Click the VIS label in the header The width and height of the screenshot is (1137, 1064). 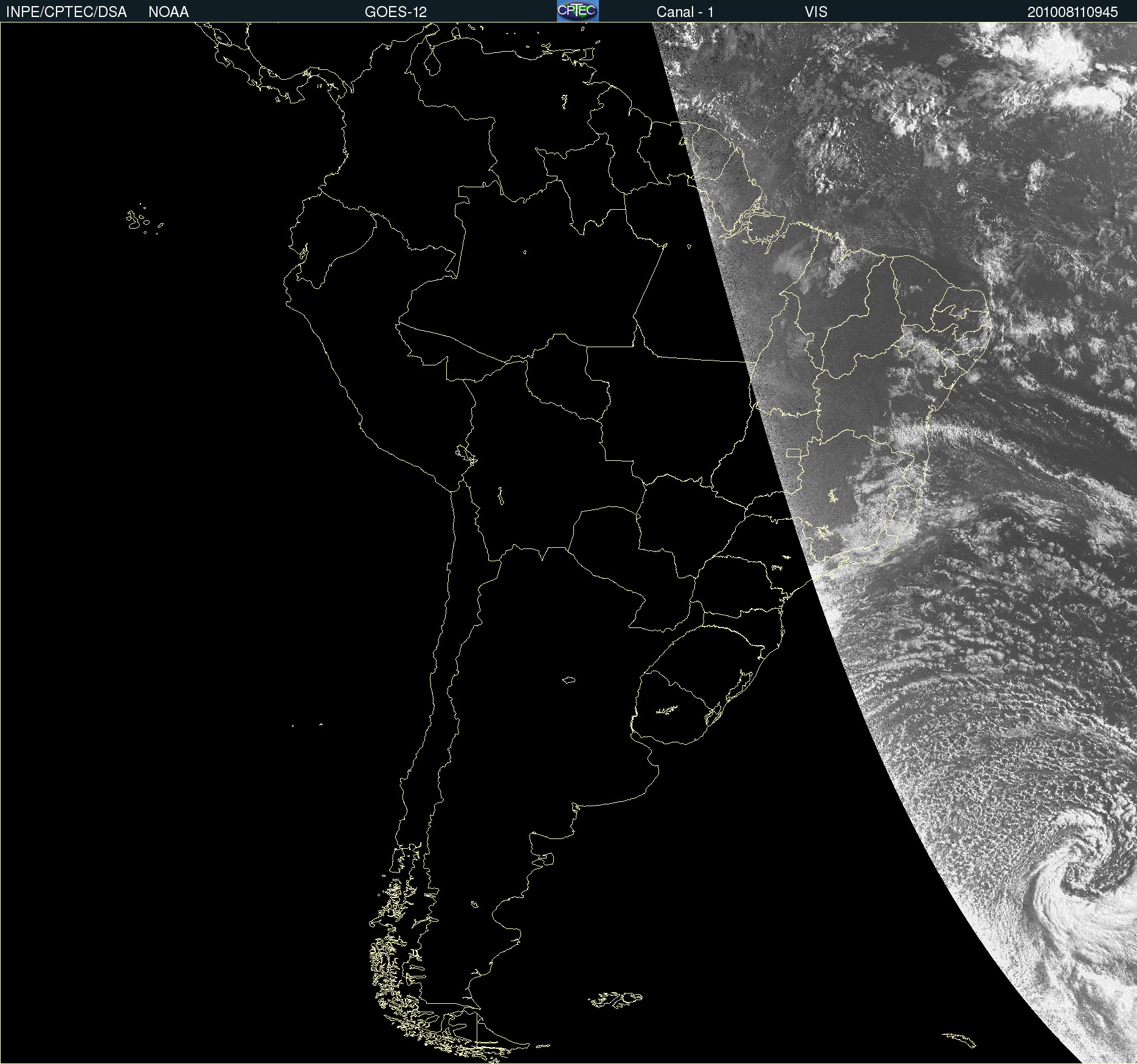coord(816,12)
